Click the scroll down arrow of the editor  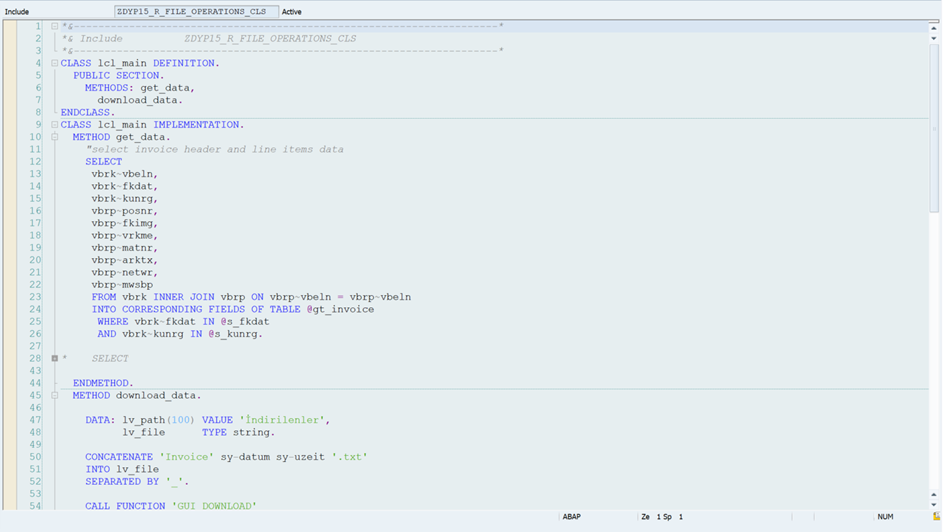pyautogui.click(x=935, y=505)
